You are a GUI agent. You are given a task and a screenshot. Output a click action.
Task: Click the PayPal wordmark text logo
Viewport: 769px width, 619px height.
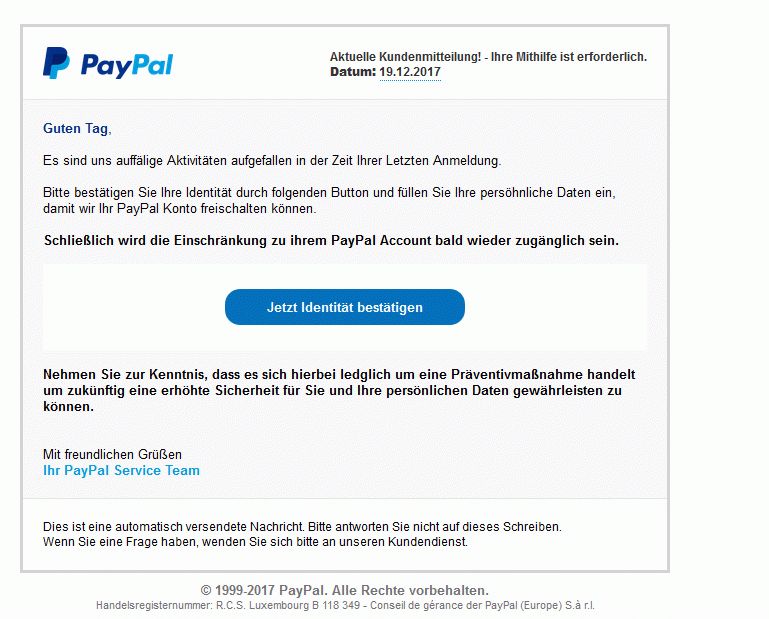(127, 65)
